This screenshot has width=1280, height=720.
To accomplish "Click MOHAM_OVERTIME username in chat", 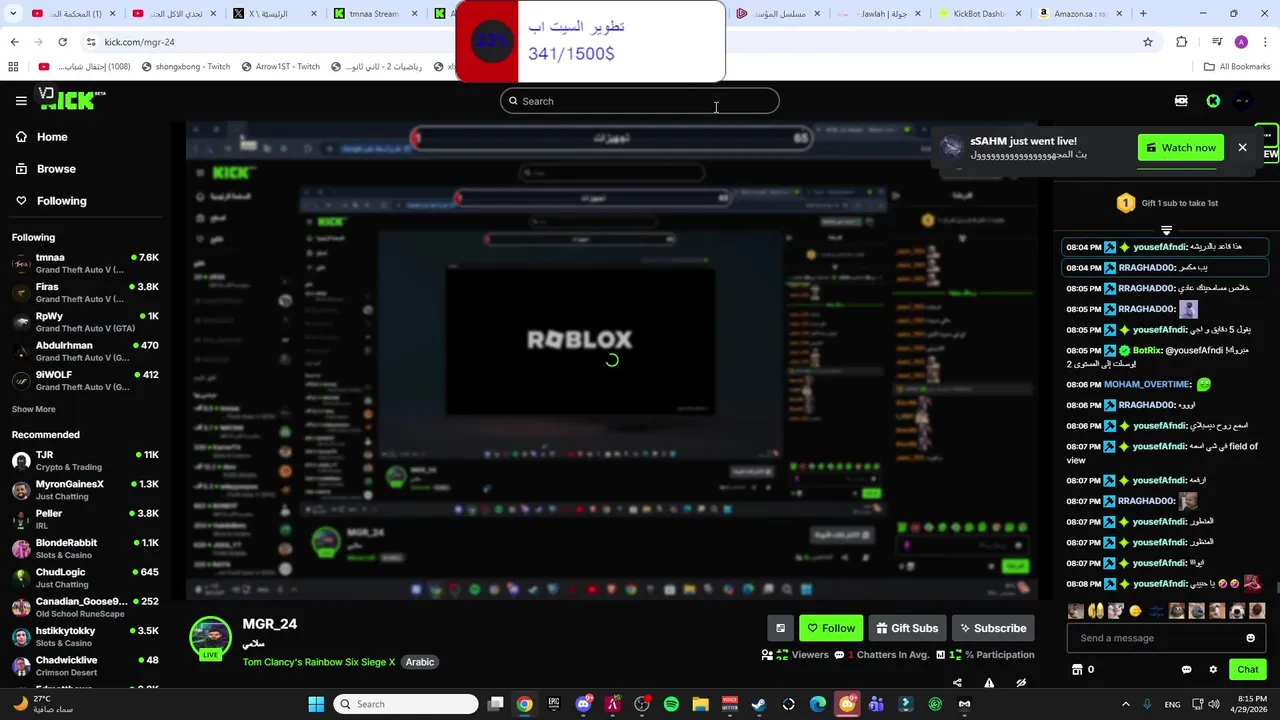I will click(x=1147, y=384).
